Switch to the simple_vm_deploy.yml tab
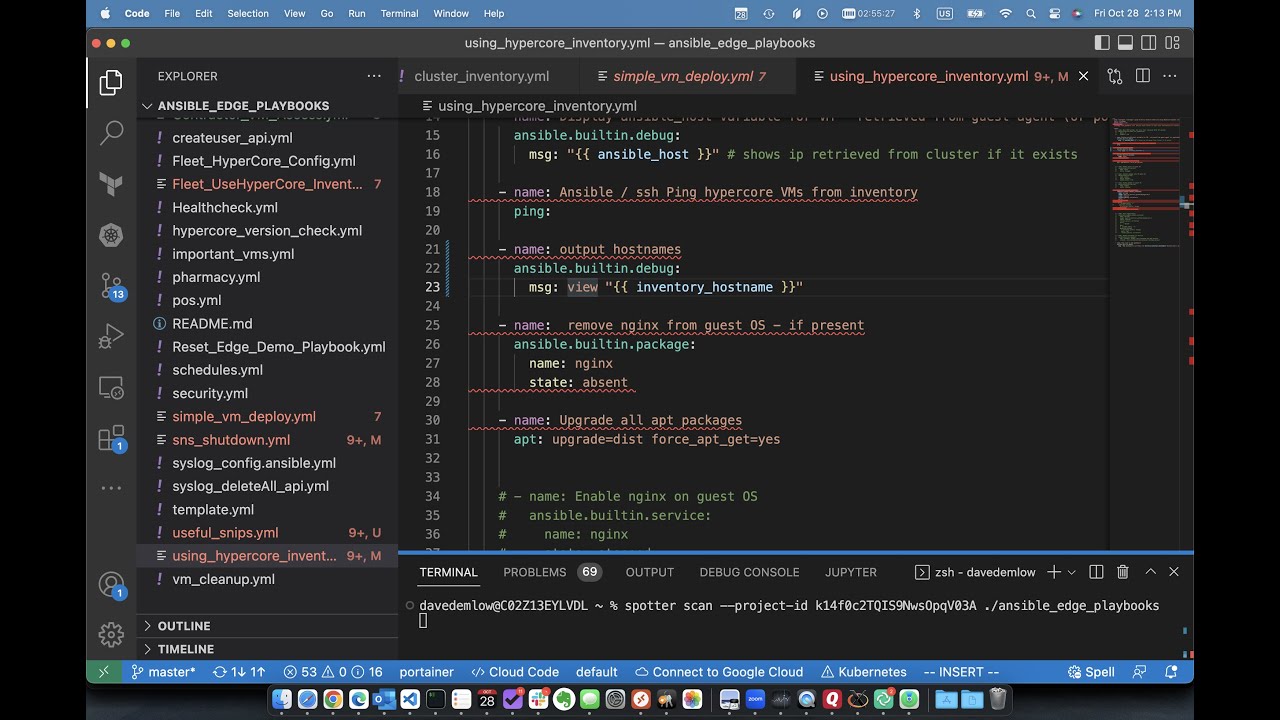Image resolution: width=1280 pixels, height=720 pixels. pyautogui.click(x=689, y=76)
